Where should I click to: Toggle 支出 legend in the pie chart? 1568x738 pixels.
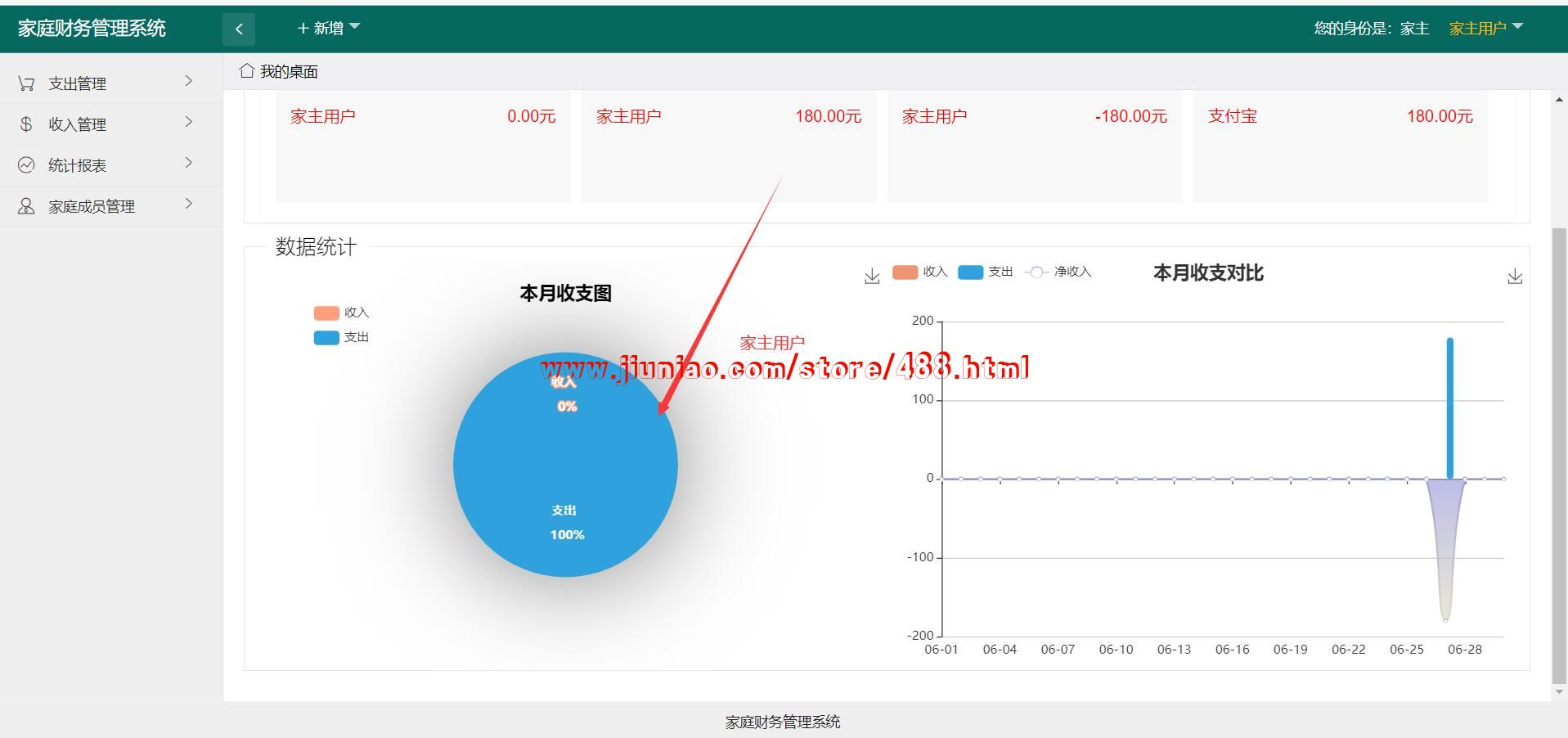341,337
